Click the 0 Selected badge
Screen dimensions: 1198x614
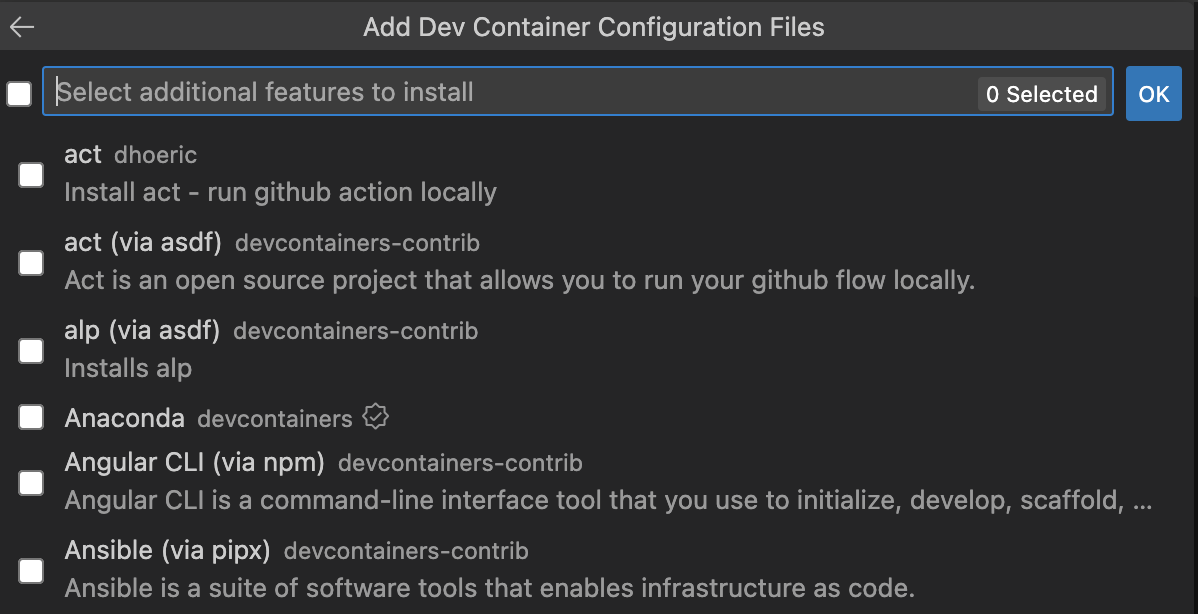coord(1041,94)
